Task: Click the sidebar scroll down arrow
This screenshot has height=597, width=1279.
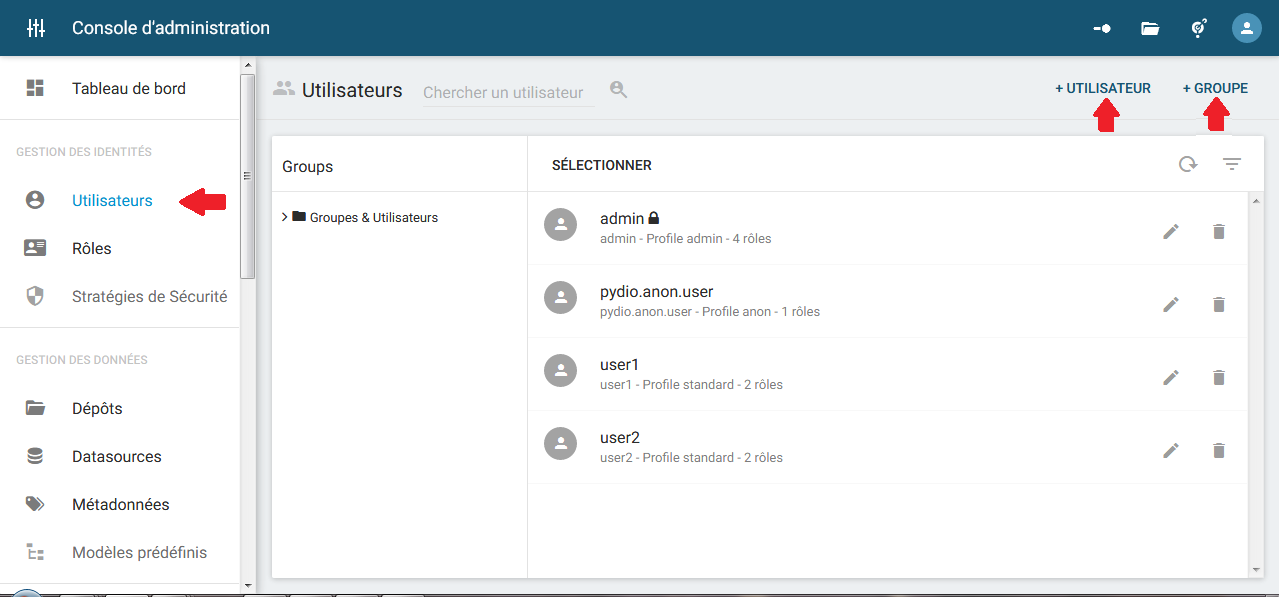Action: pos(247,584)
